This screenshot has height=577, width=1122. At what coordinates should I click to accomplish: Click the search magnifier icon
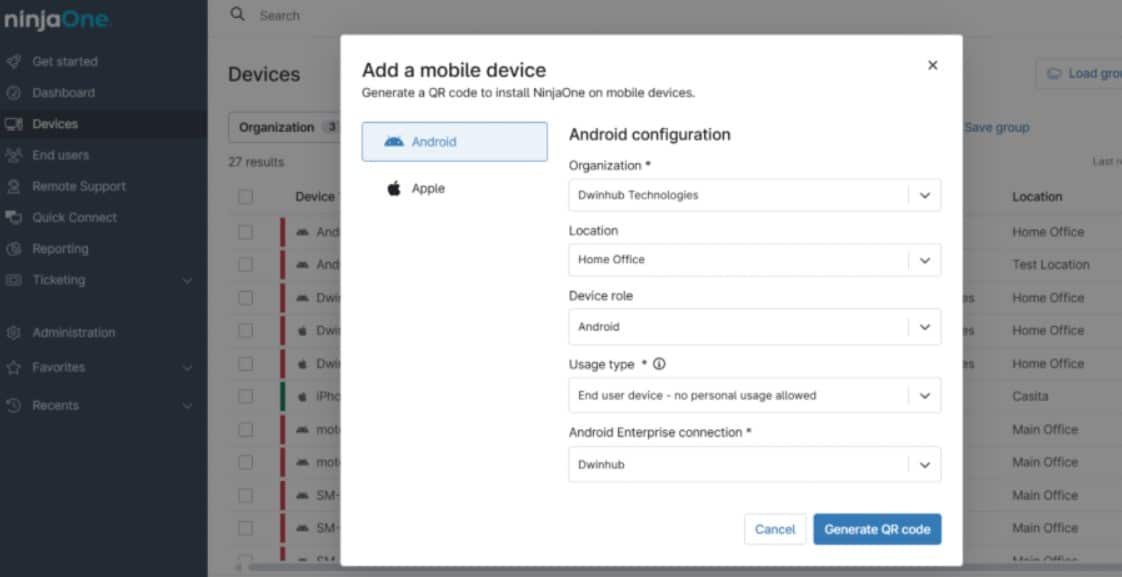click(x=238, y=14)
